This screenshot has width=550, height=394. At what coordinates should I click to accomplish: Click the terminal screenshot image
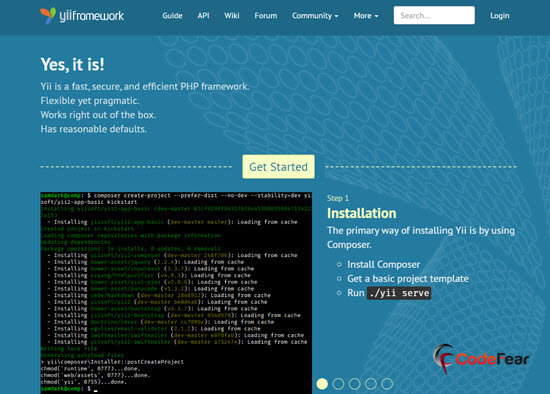click(x=176, y=293)
